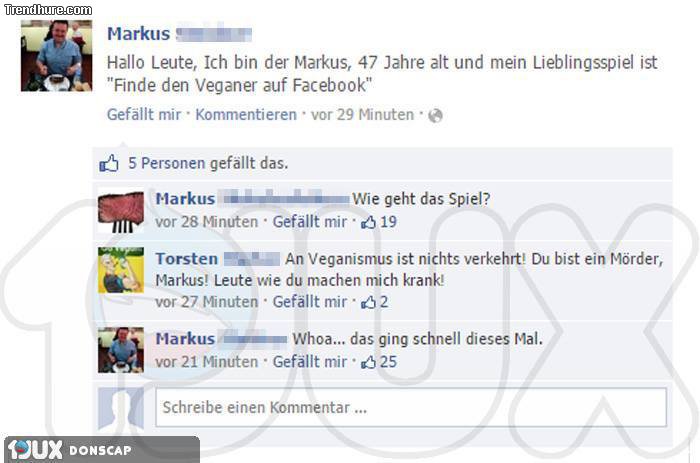Click the like count thumb showing 19
Viewport: 700px width, 463px height.
(x=379, y=222)
